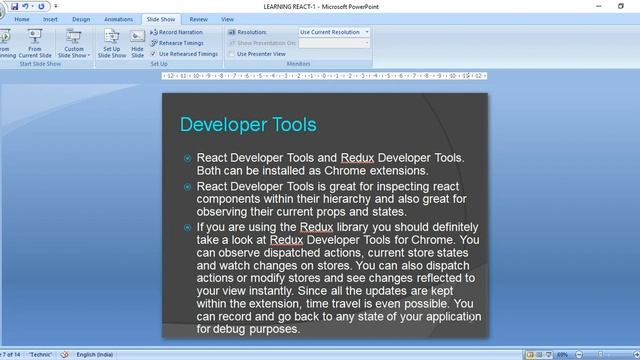Screen dimensions: 640x360
Task: Click the spell check icon in status bar
Action: [64, 355]
